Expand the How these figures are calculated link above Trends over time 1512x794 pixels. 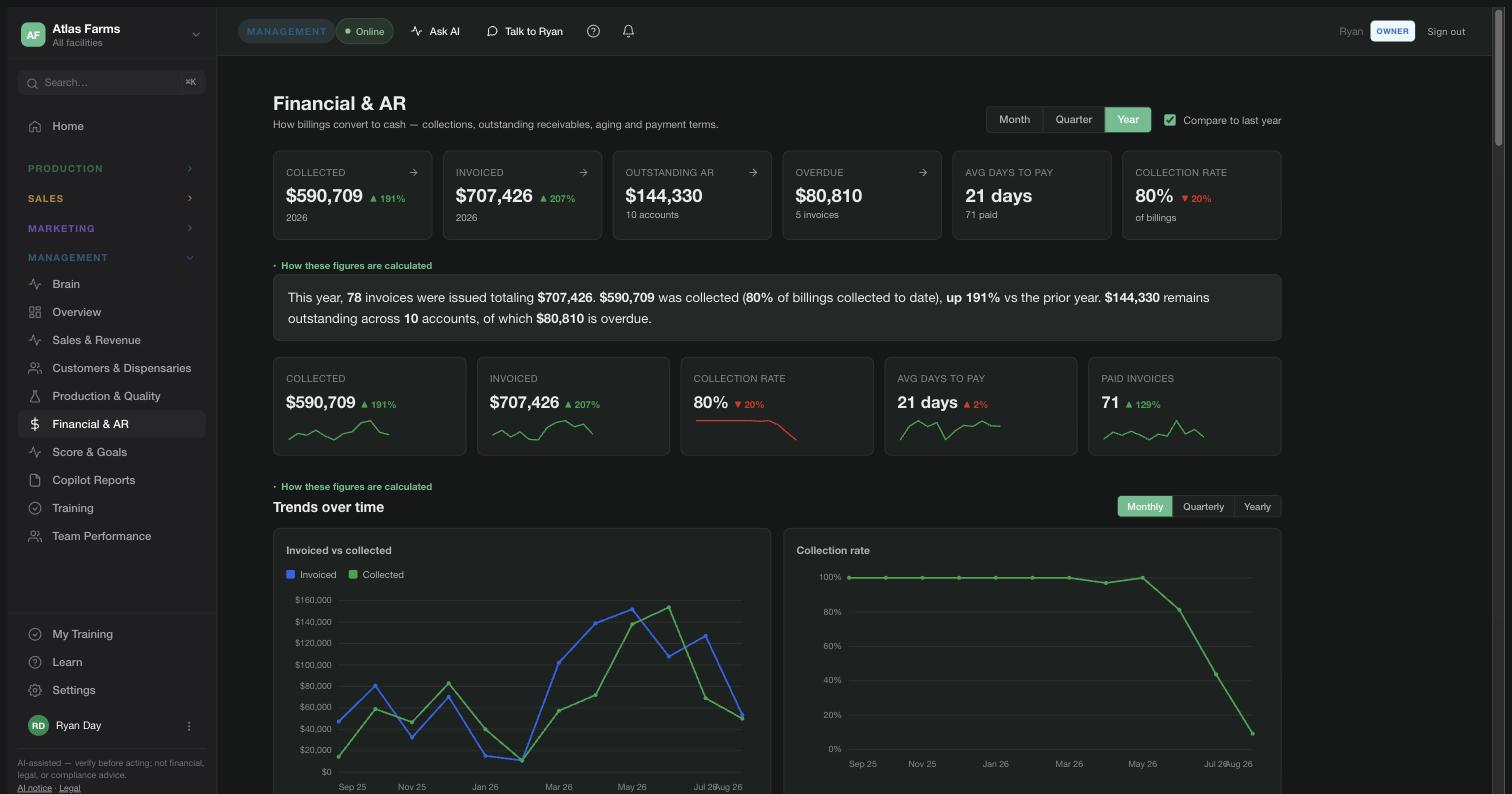click(352, 487)
